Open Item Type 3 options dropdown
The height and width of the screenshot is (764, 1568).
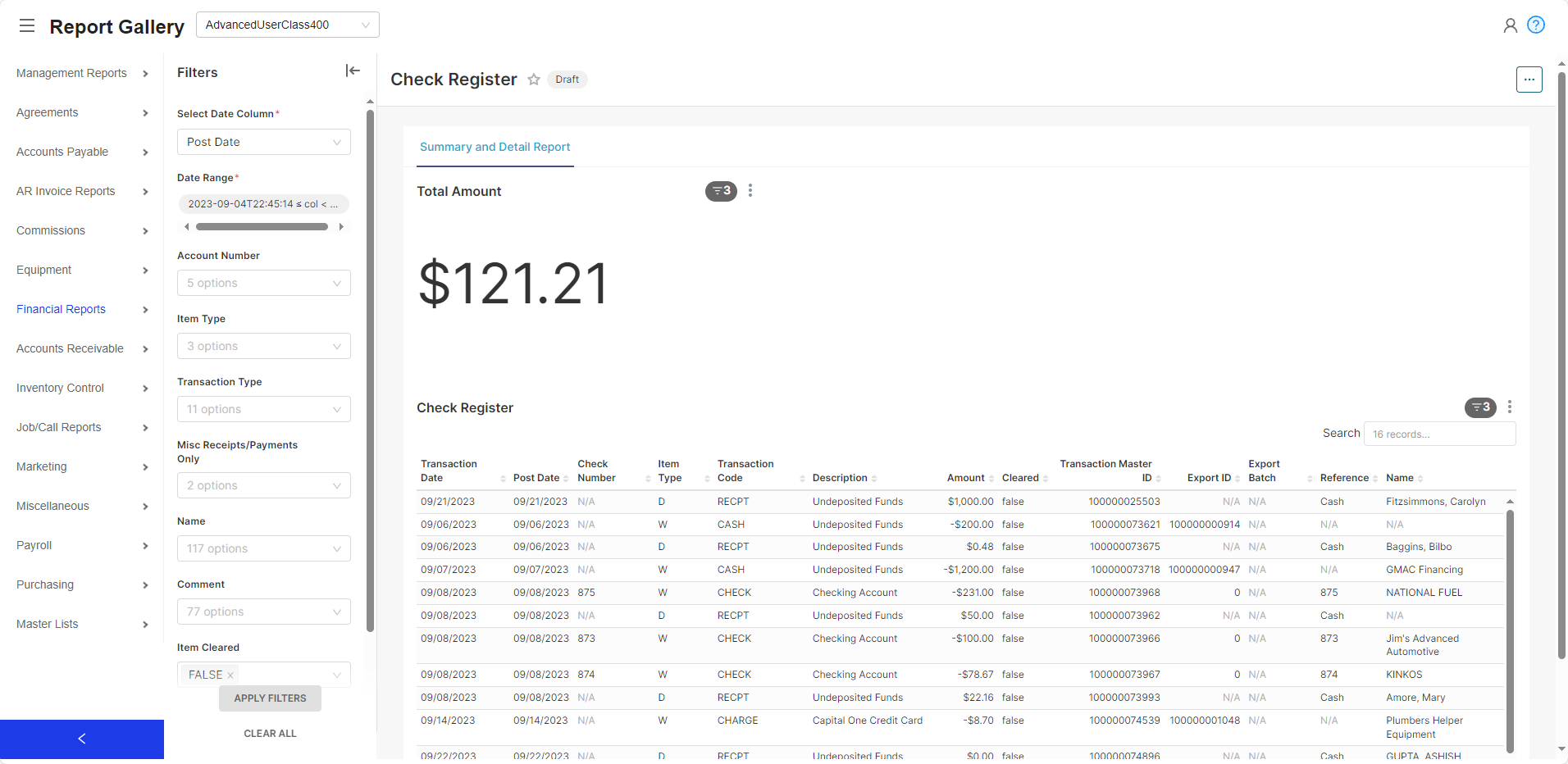tap(264, 346)
